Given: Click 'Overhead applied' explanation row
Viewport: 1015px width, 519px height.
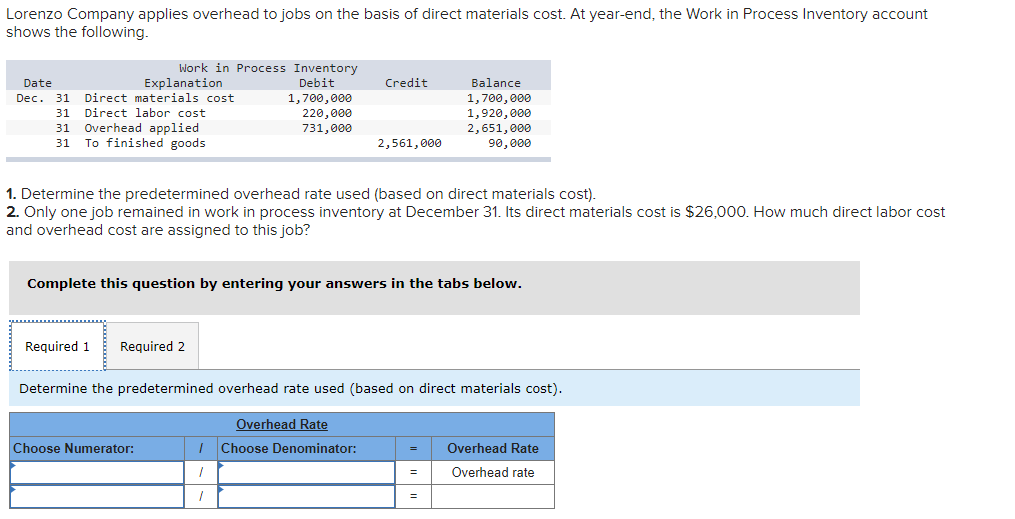Looking at the screenshot, I should [142, 128].
